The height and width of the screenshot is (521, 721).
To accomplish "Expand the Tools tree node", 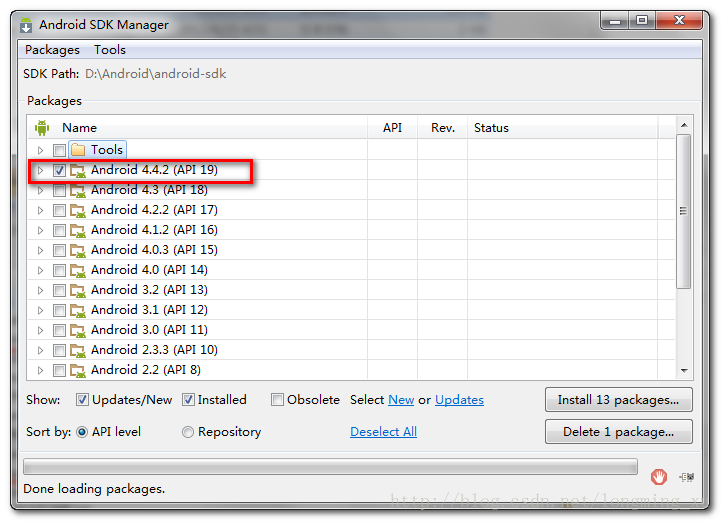I will [x=40, y=150].
